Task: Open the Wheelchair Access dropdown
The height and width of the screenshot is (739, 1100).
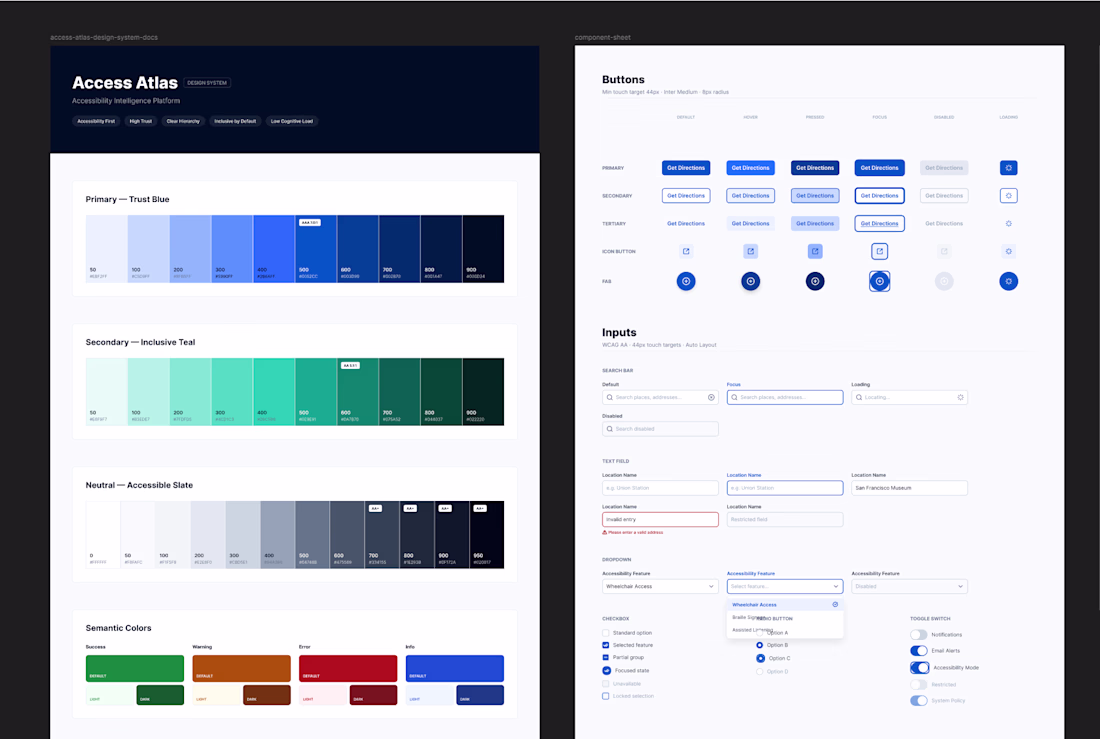Action: 660,586
